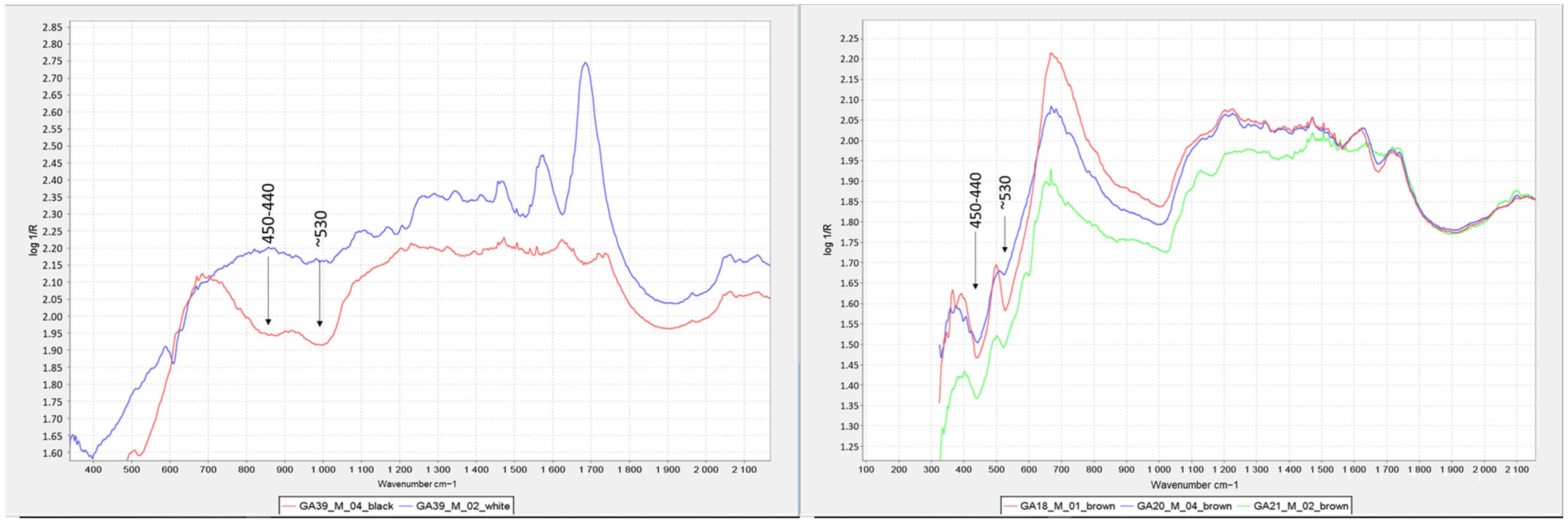Select the GA20_M_04_brown legend label
The image size is (1568, 524).
pos(1184,506)
